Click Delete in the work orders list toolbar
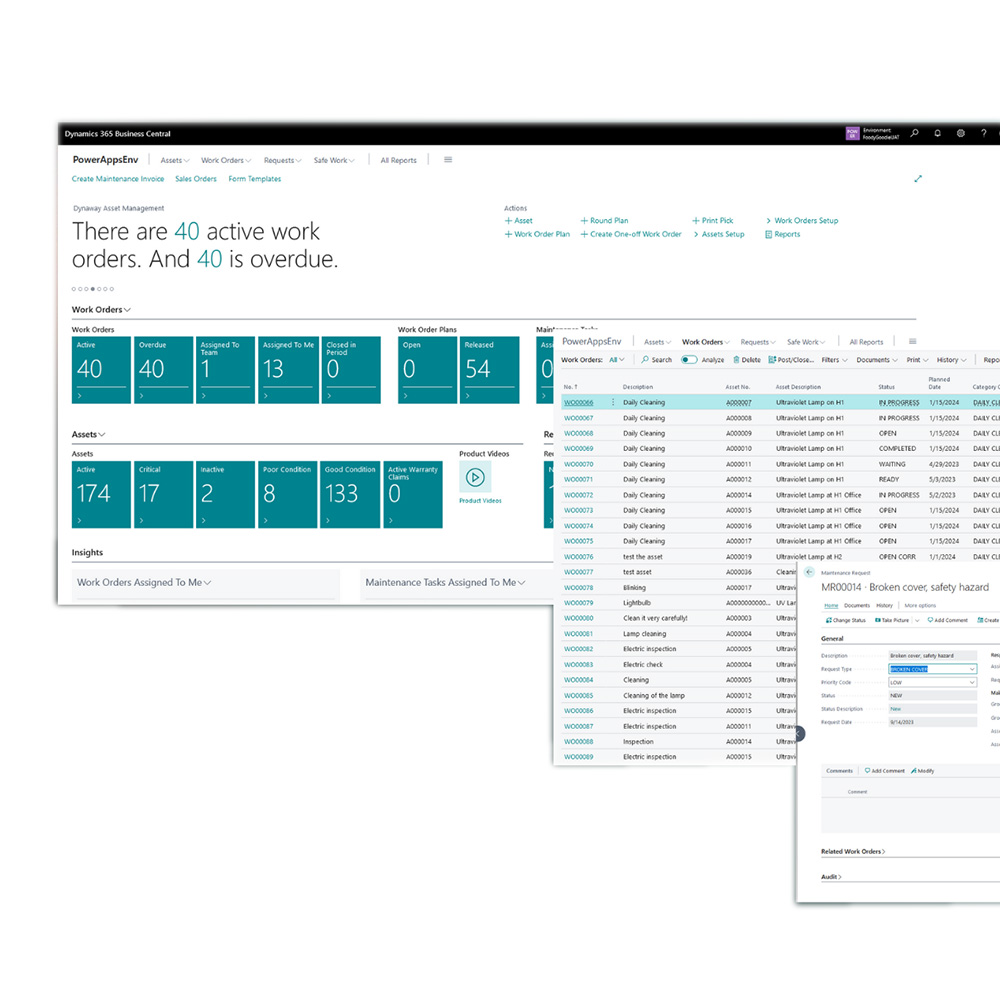1000x1000 pixels. point(747,360)
